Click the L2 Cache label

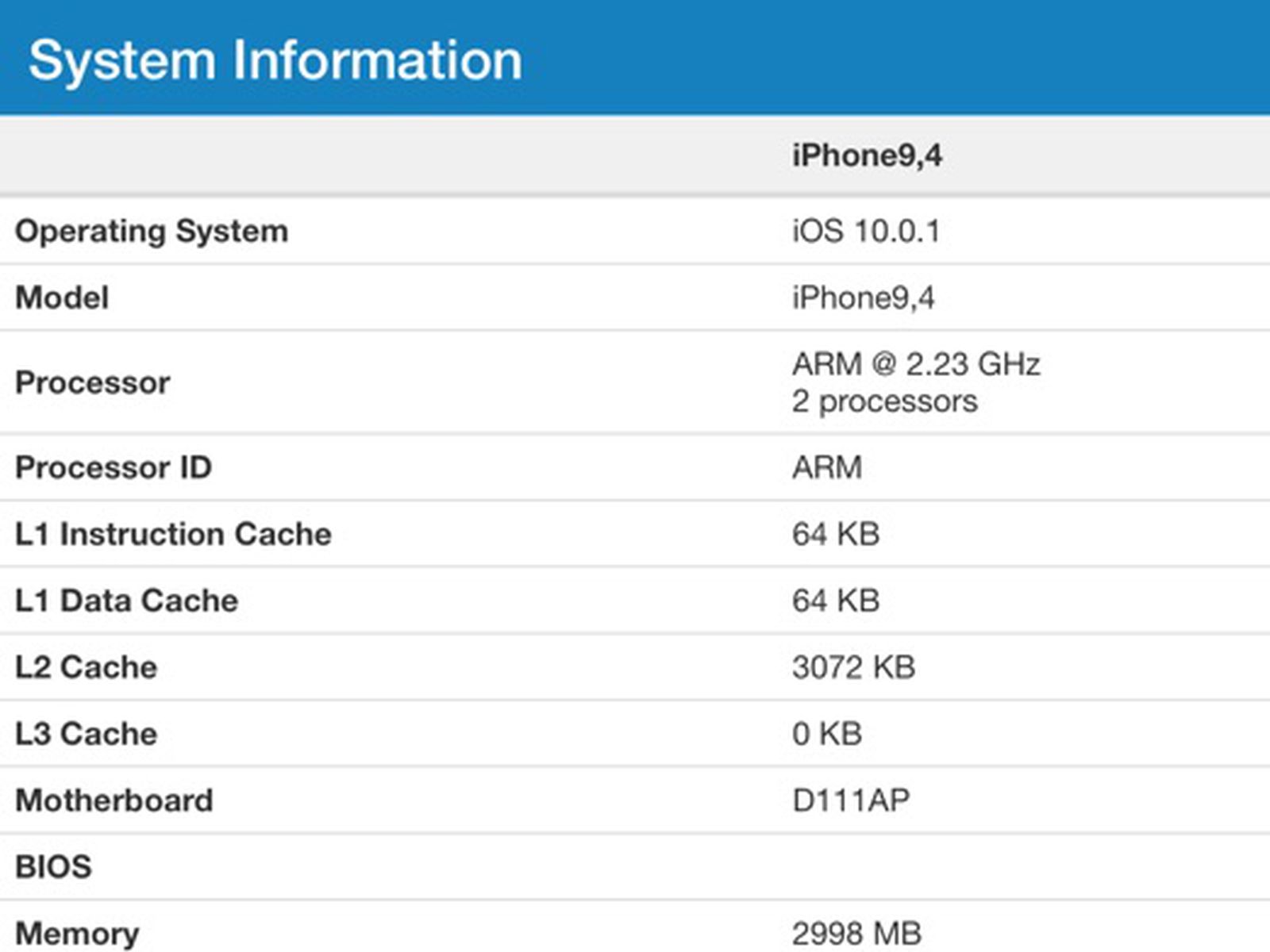87,668
